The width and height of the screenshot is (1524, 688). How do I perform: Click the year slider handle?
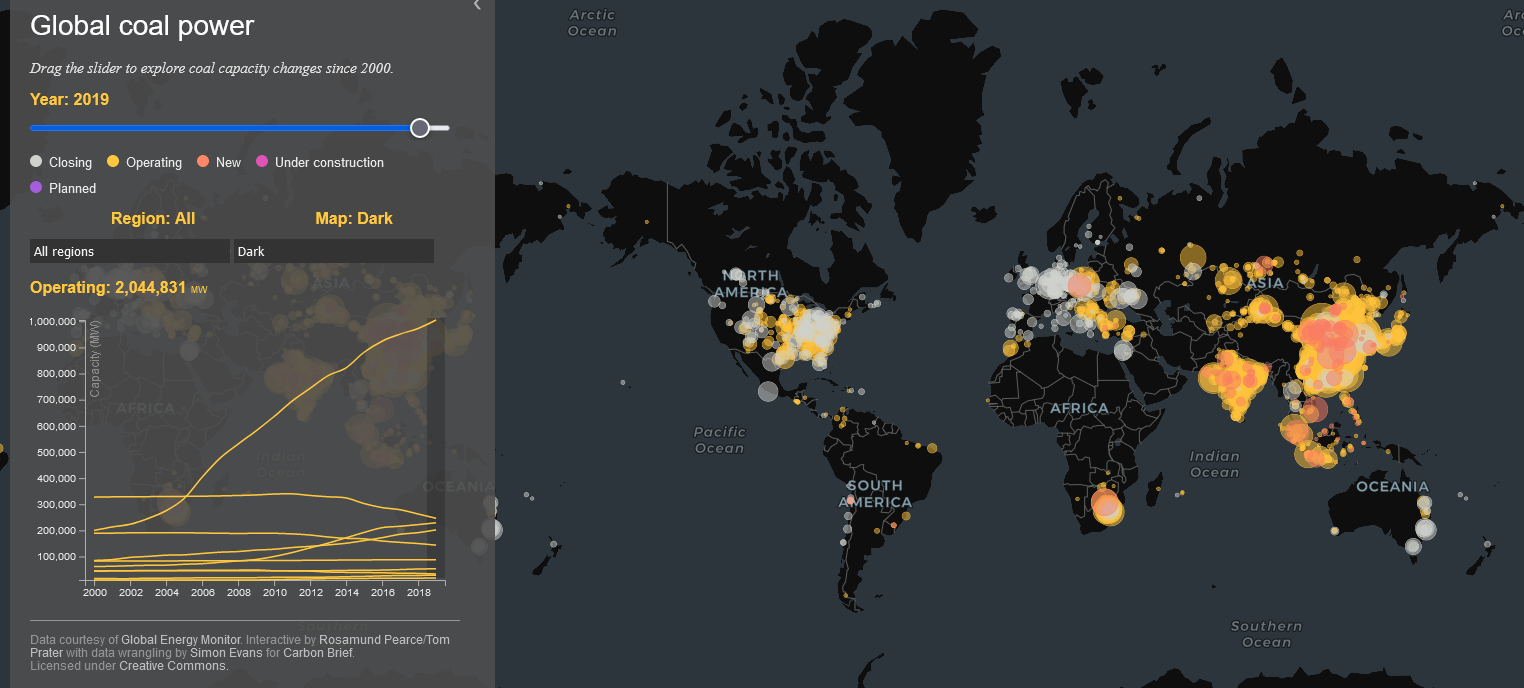[420, 128]
